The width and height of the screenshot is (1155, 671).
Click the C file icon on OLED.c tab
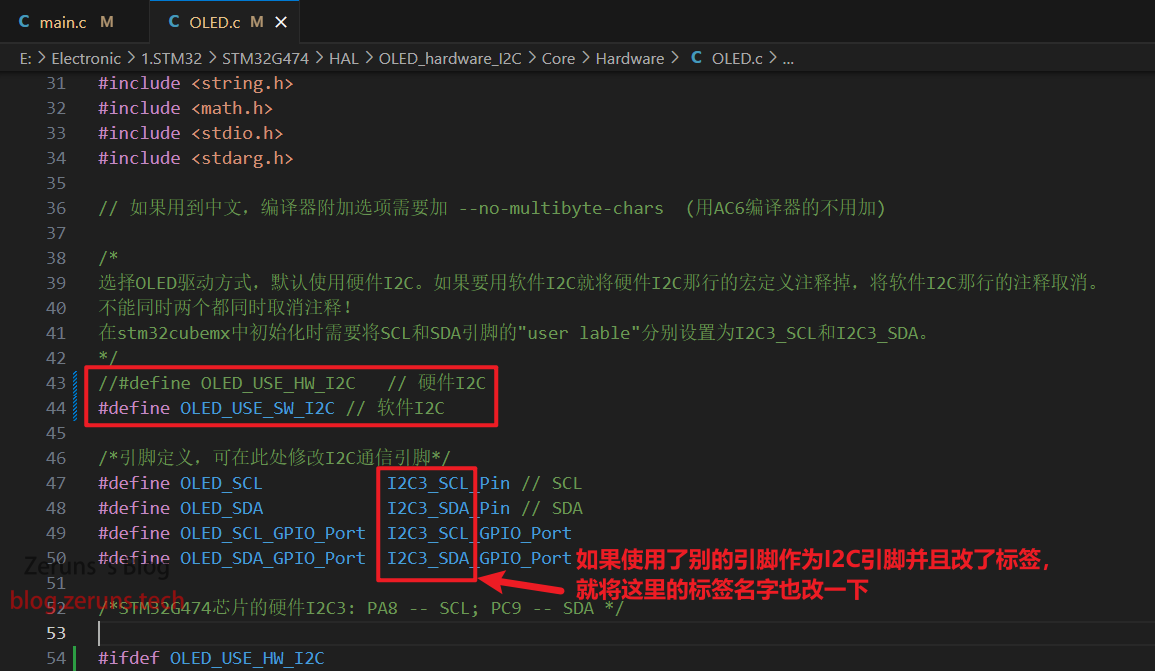[x=174, y=21]
